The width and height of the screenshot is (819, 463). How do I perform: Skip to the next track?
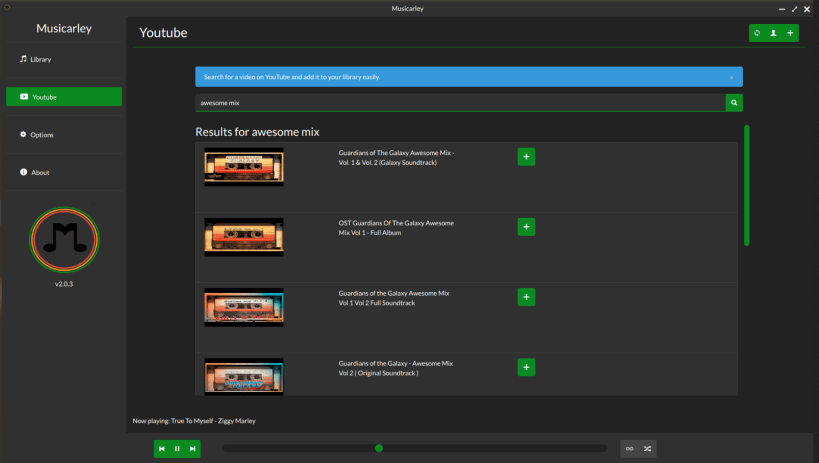[193, 448]
